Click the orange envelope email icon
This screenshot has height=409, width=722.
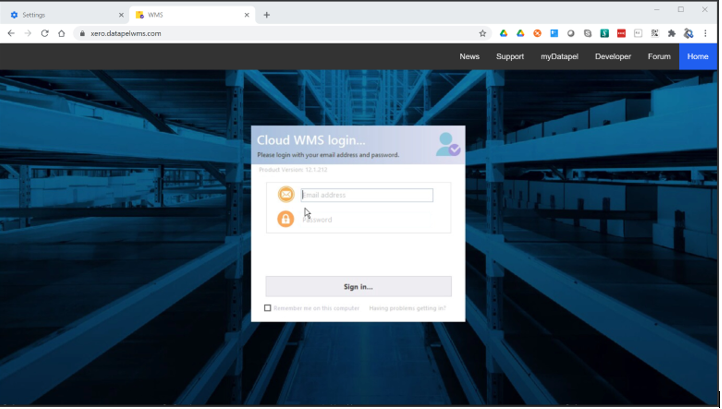tap(285, 194)
